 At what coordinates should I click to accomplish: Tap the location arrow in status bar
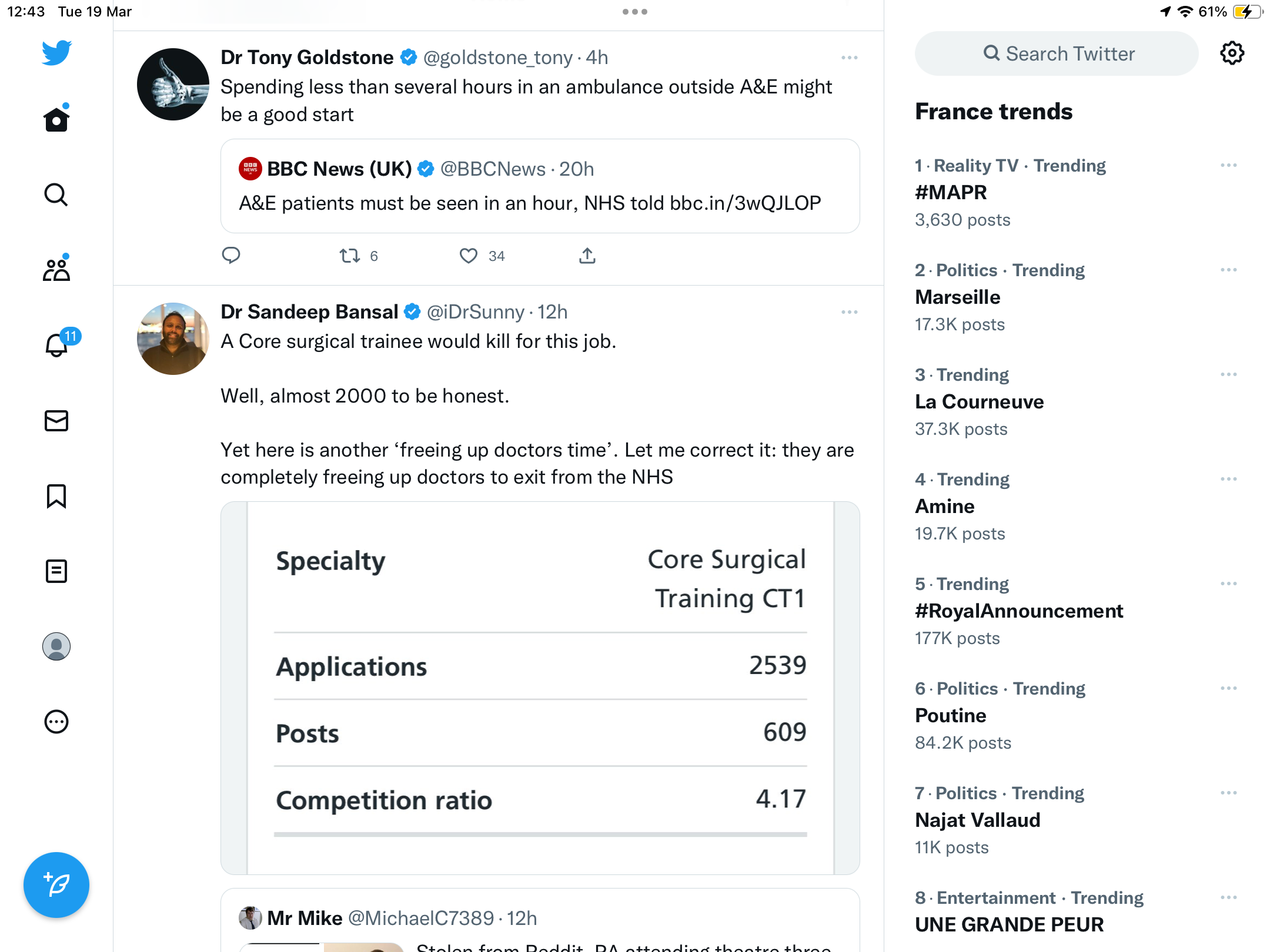(x=1165, y=12)
